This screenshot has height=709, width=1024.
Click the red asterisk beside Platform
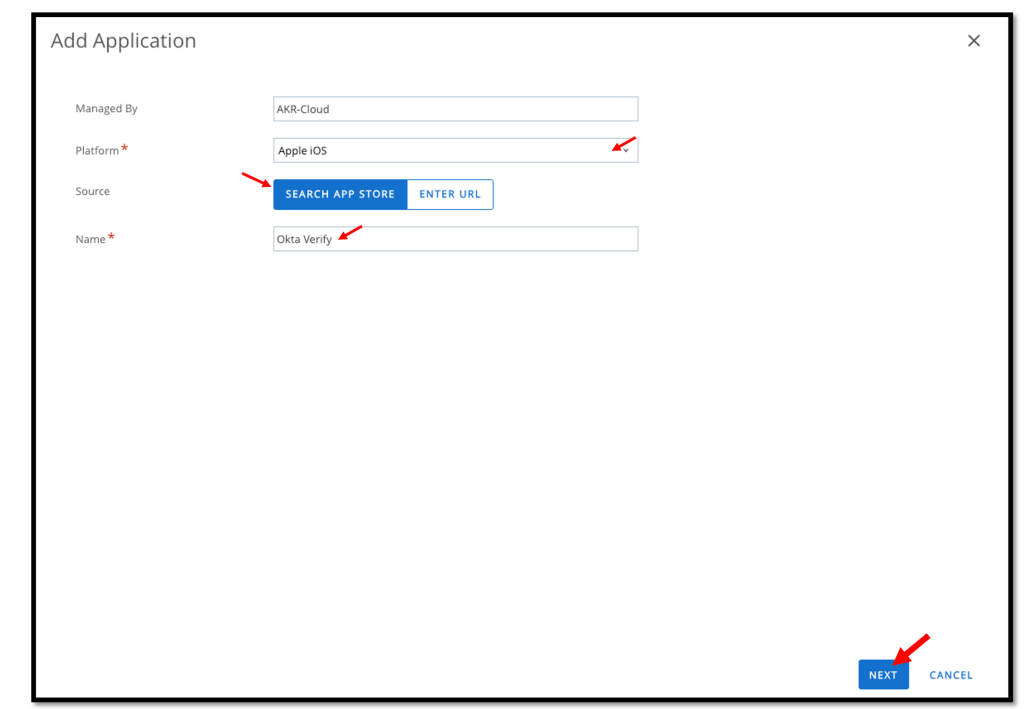click(x=125, y=150)
